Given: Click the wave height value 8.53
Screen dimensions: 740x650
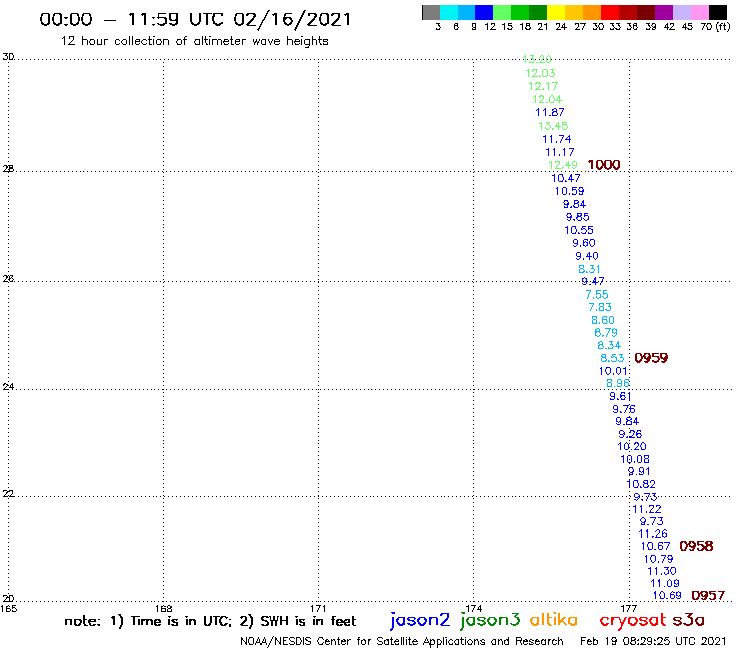Looking at the screenshot, I should coord(612,358).
